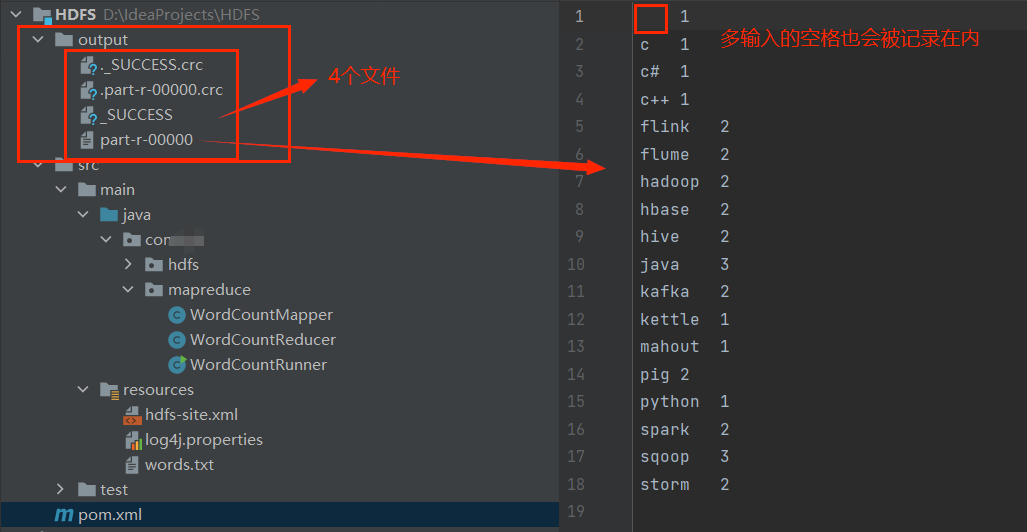Viewport: 1027px width, 532px height.
Task: Click the WordCountRunner runnable class icon
Action: pos(177,364)
